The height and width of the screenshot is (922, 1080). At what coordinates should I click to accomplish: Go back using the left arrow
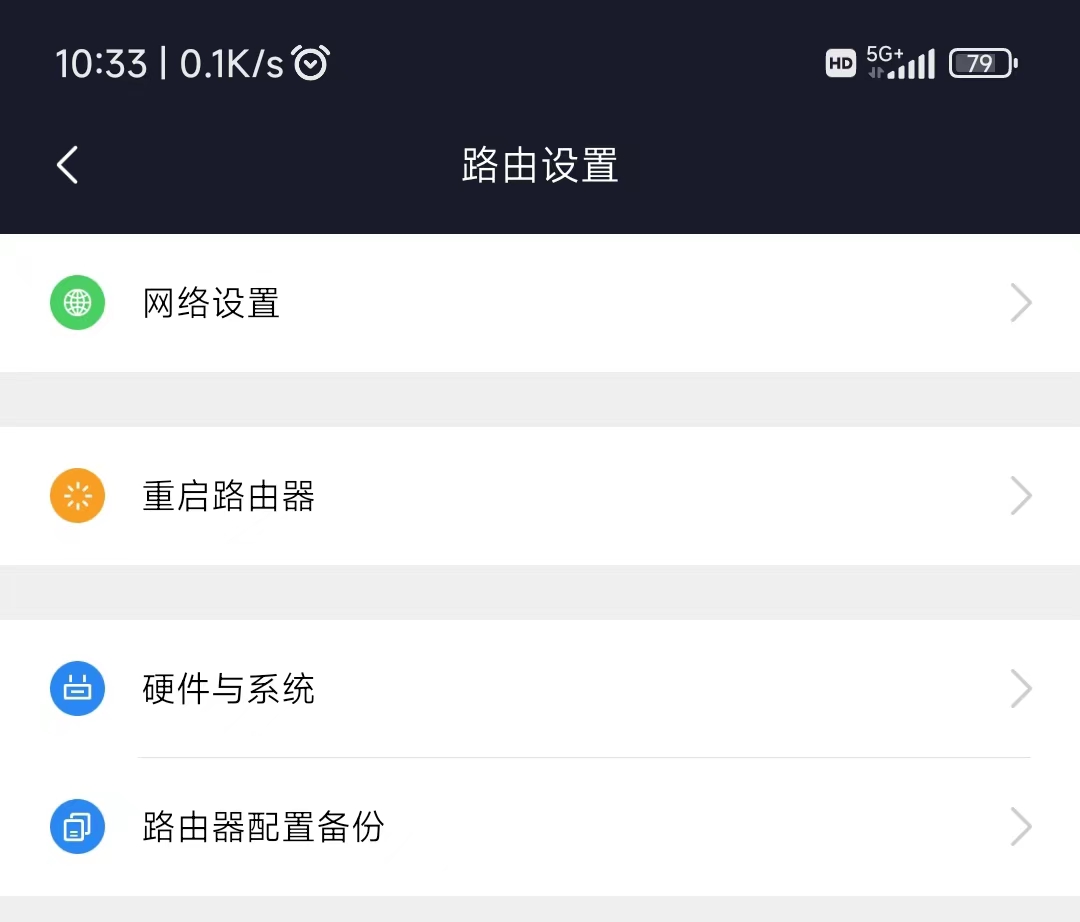pos(67,165)
